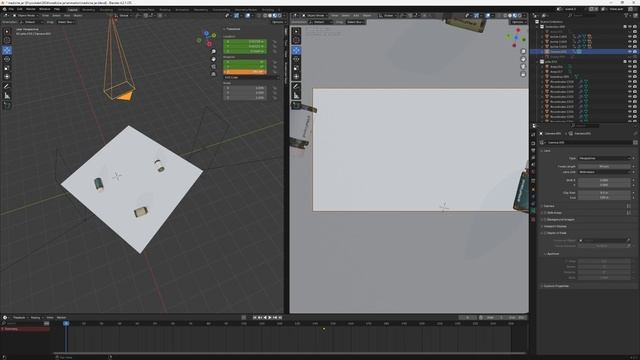This screenshot has width=640, height=360.
Task: Click blue playhead frame marker in timeline
Action: pos(66,323)
